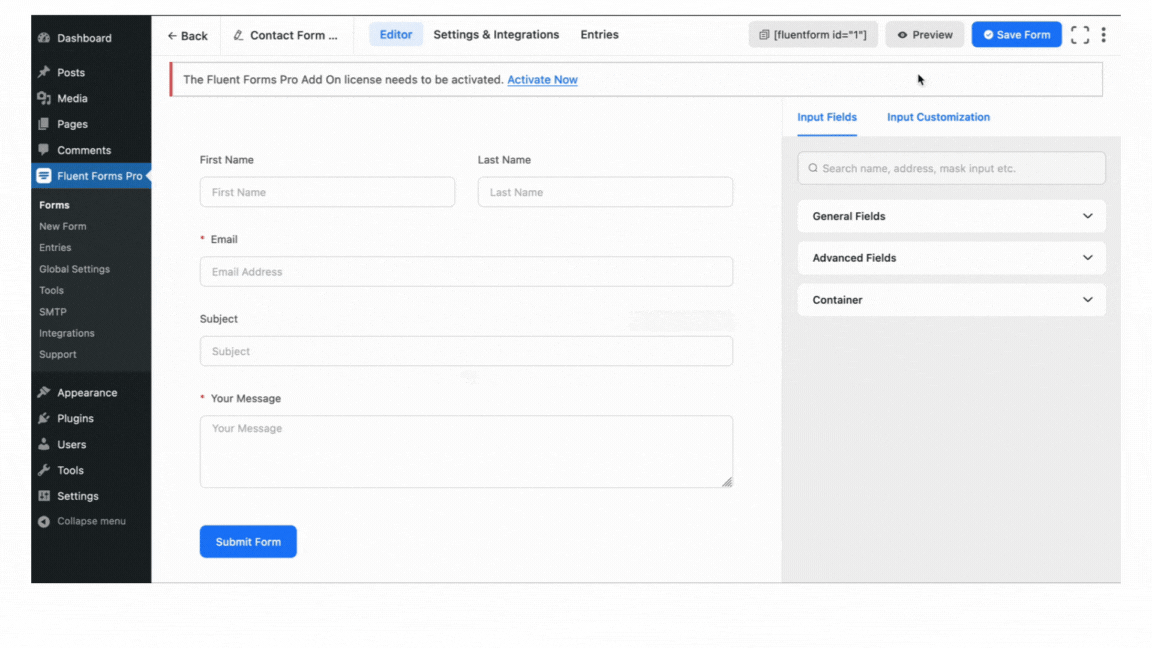This screenshot has height=648, width=1152.
Task: Expand the General Fields section
Action: (x=950, y=216)
